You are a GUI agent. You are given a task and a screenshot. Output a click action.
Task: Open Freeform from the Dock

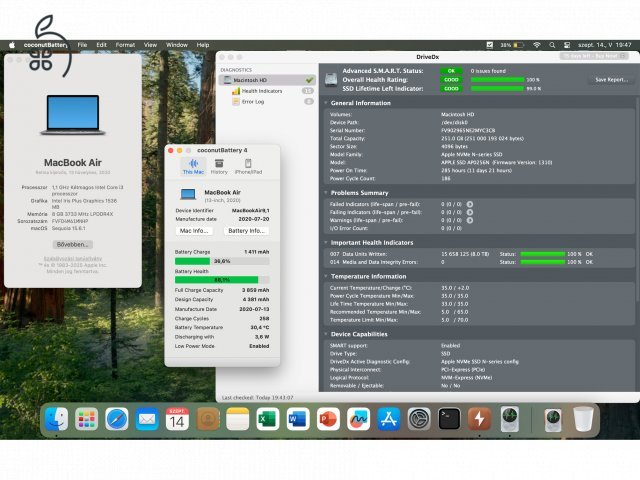point(358,419)
